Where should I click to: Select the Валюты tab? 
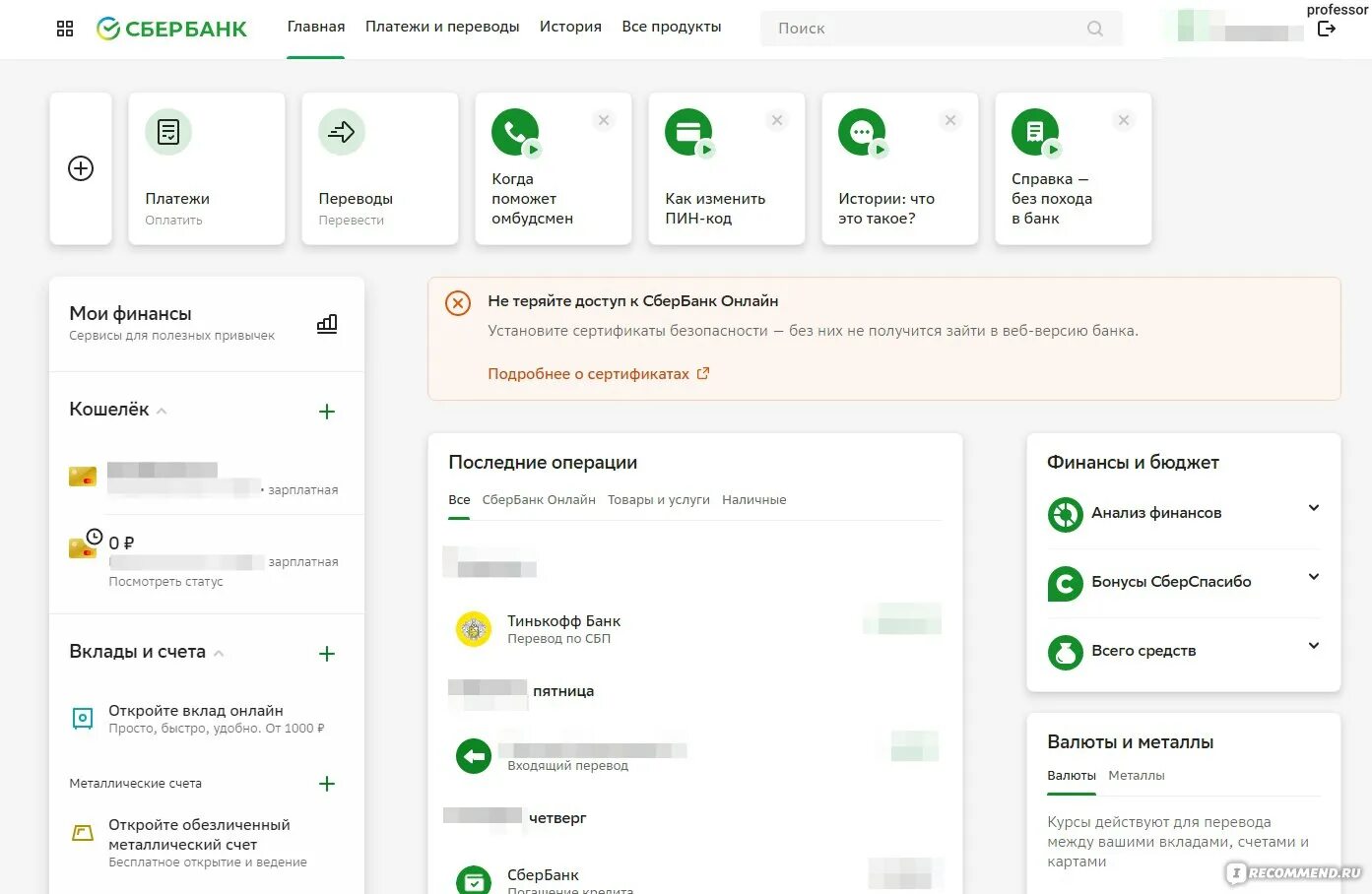pyautogui.click(x=1072, y=776)
